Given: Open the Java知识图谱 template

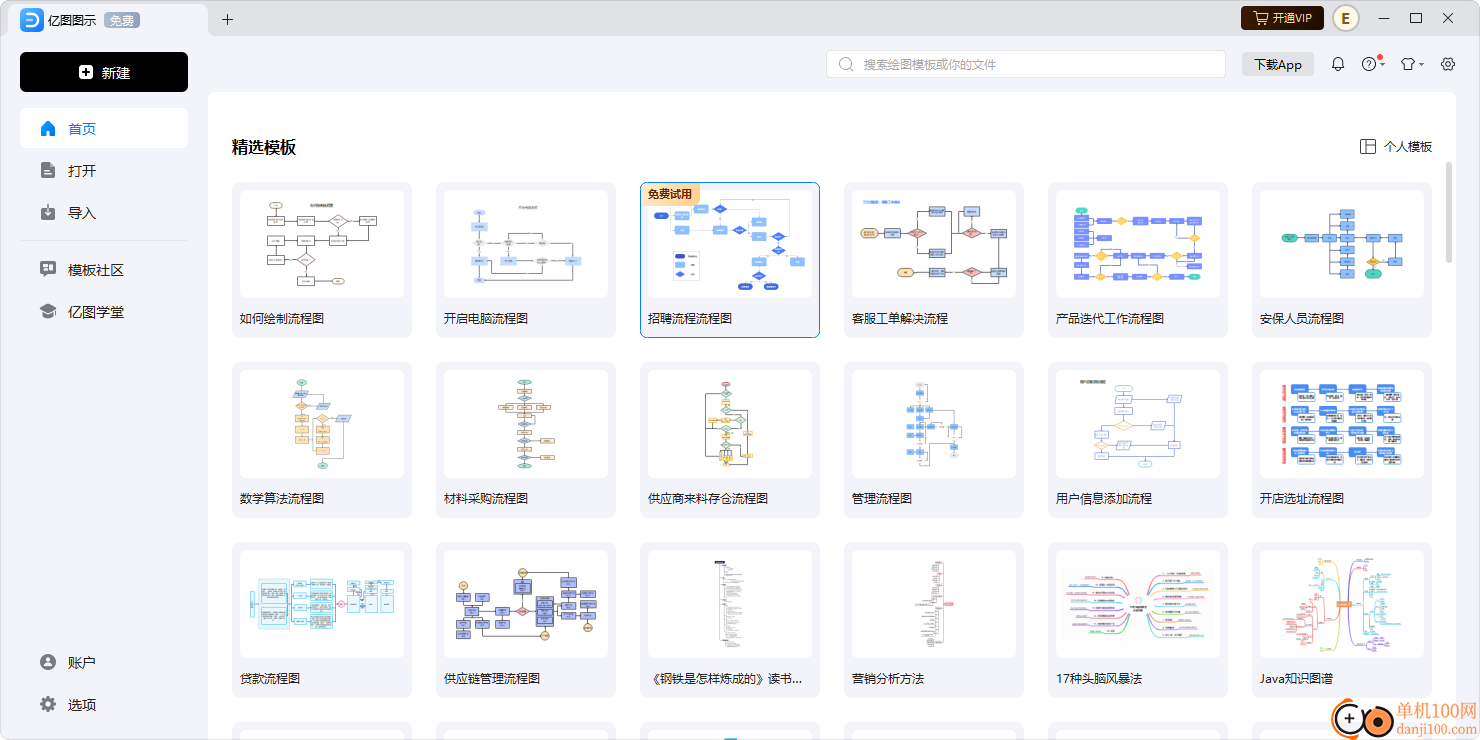Looking at the screenshot, I should click(x=1342, y=620).
